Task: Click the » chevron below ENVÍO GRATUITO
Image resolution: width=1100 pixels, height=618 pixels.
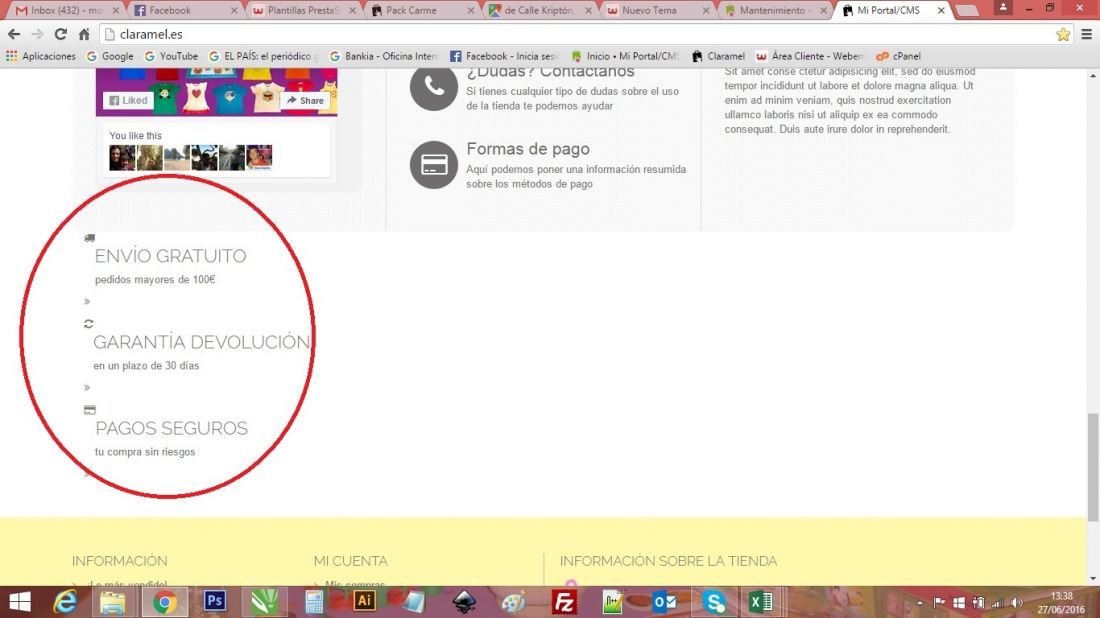Action: (87, 302)
